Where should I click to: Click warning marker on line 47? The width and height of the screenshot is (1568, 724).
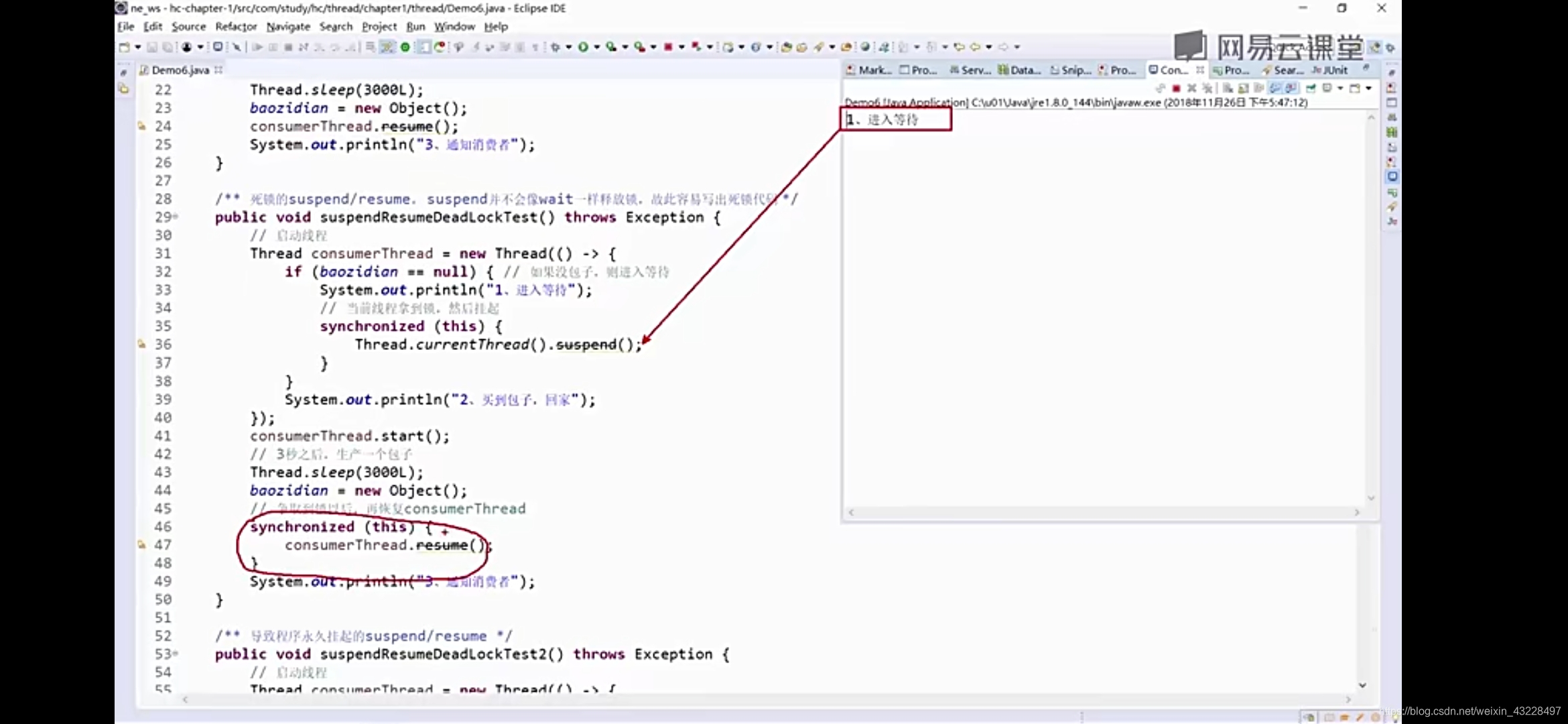[x=141, y=544]
